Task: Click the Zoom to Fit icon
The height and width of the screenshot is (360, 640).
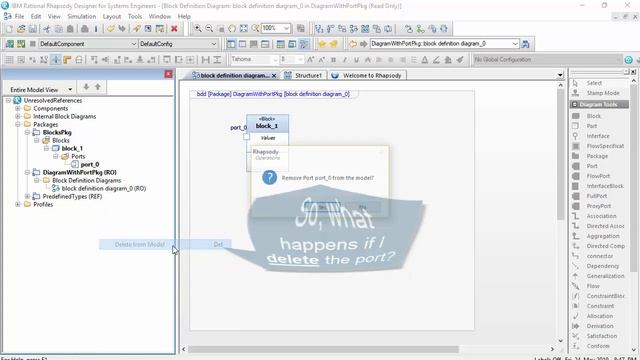Action: pos(244,29)
